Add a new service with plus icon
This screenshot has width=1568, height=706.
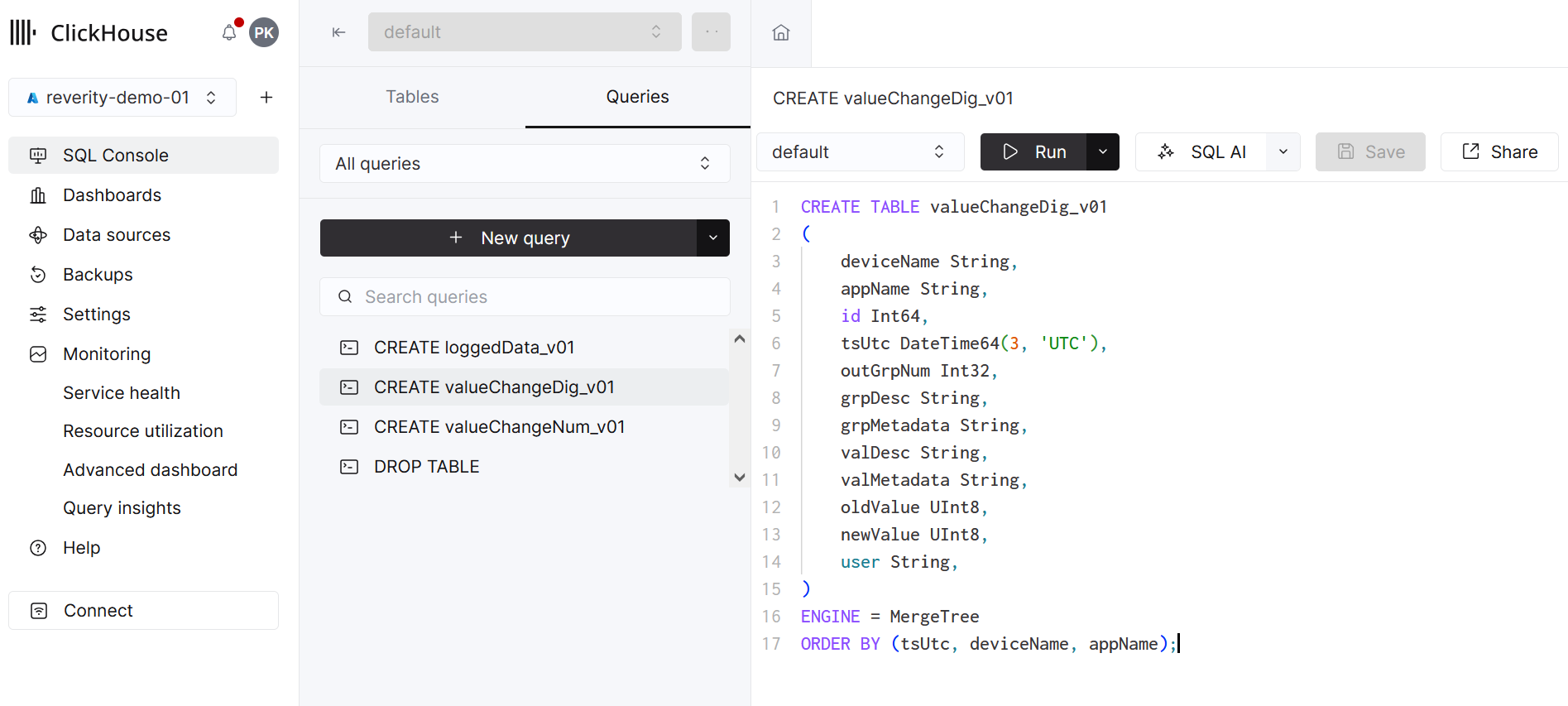point(266,98)
